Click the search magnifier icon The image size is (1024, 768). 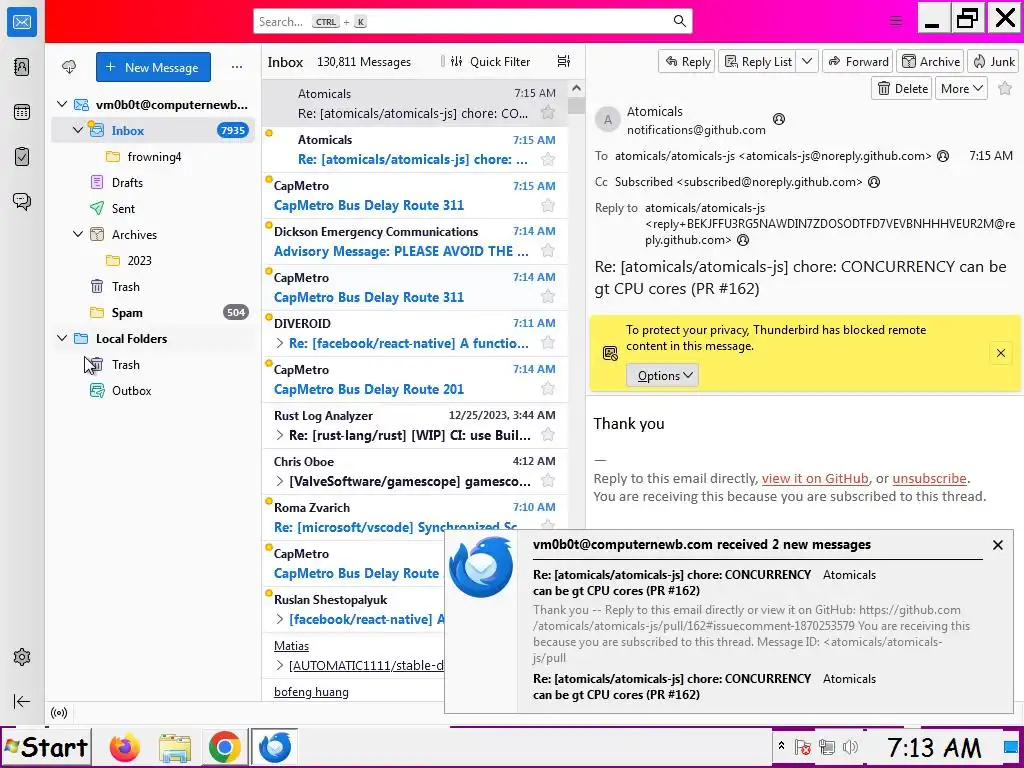click(679, 22)
